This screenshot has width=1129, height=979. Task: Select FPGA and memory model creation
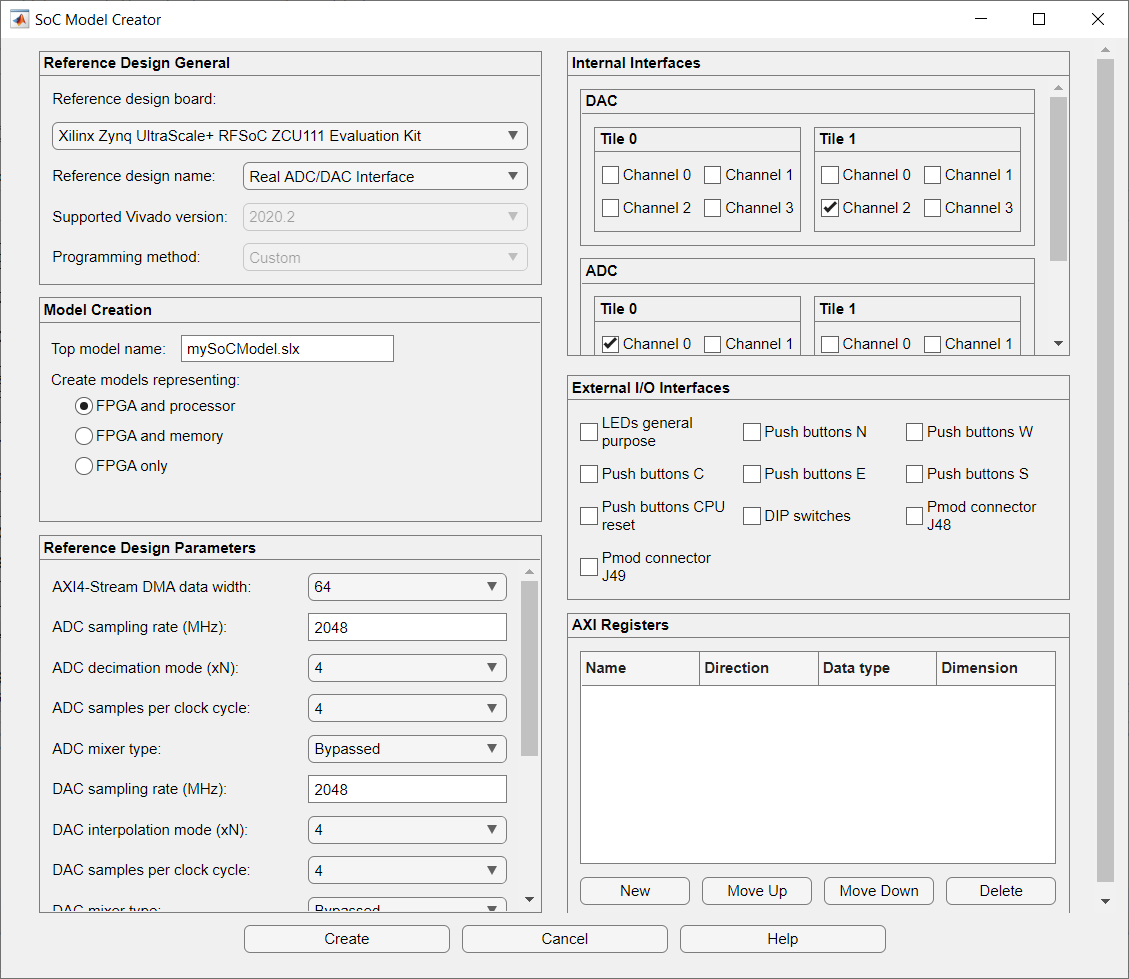[84, 436]
